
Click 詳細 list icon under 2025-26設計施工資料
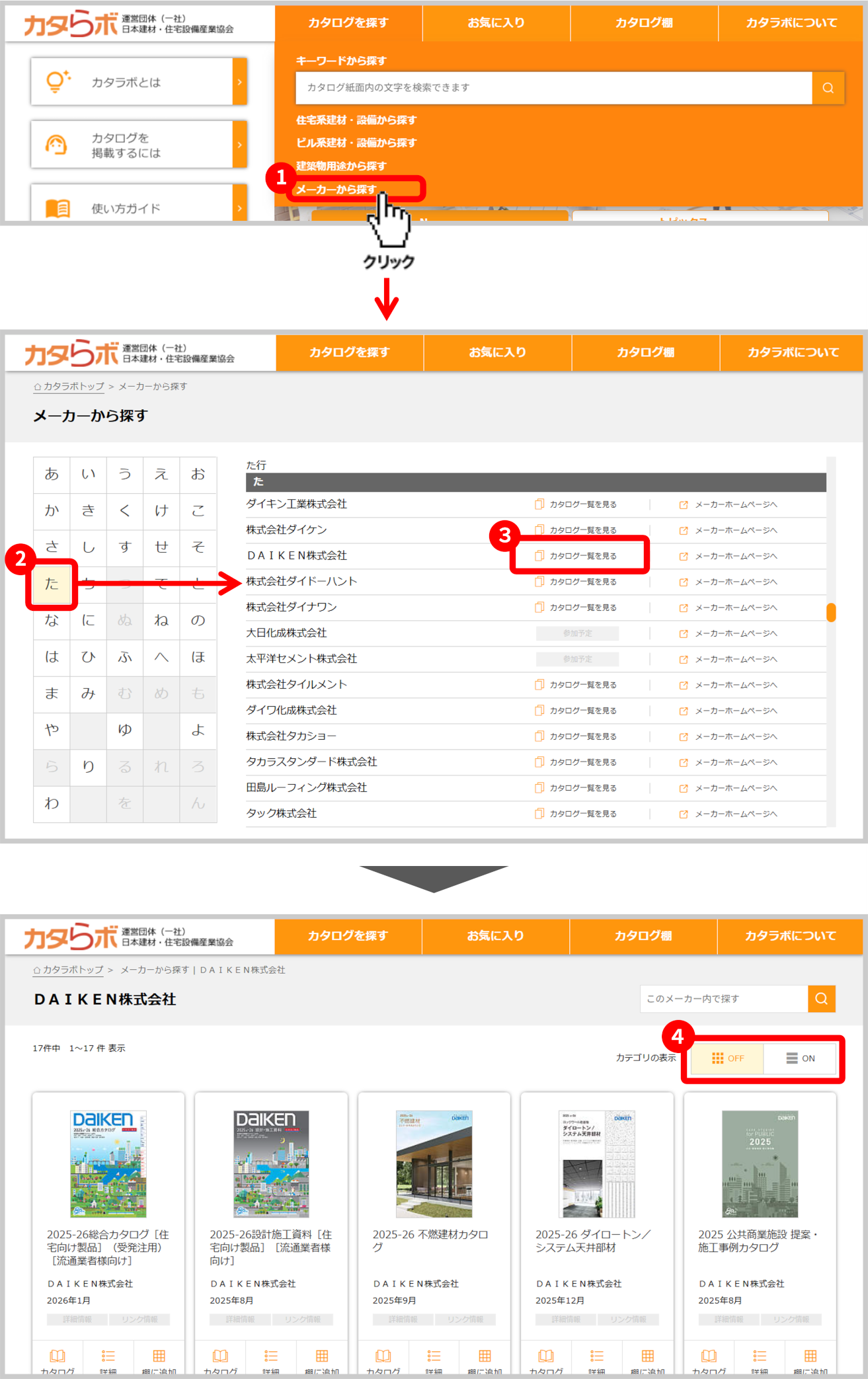click(271, 1356)
